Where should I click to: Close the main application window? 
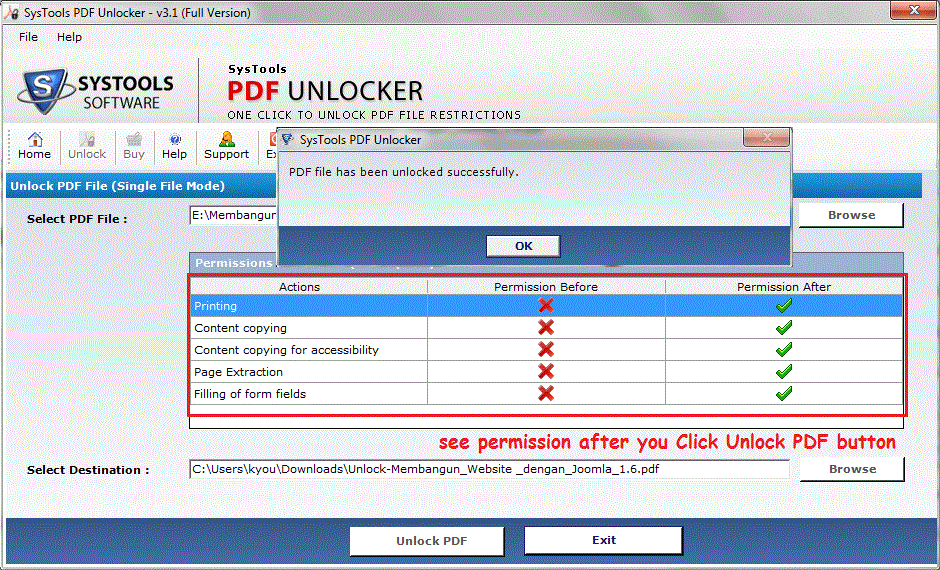pyautogui.click(x=914, y=10)
